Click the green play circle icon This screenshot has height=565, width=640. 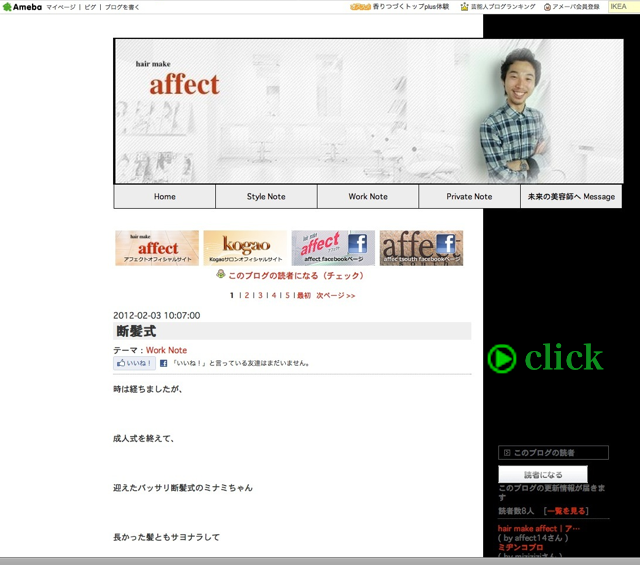click(501, 358)
